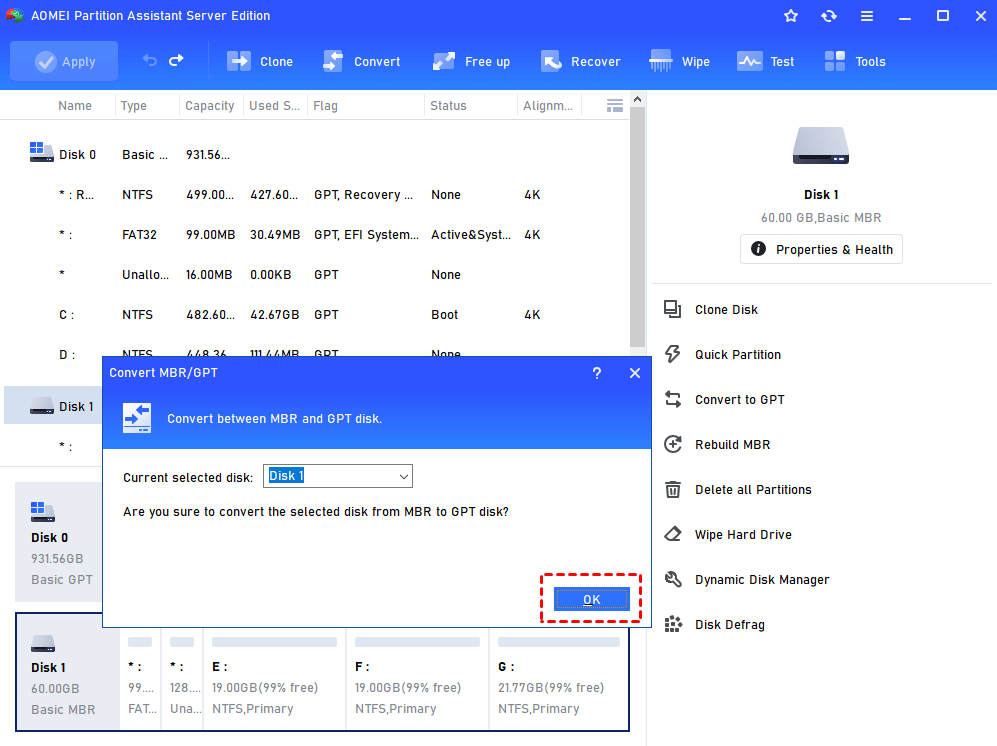997x746 pixels.
Task: Open help in Convert MBR/GPT dialog
Action: pyautogui.click(x=596, y=373)
